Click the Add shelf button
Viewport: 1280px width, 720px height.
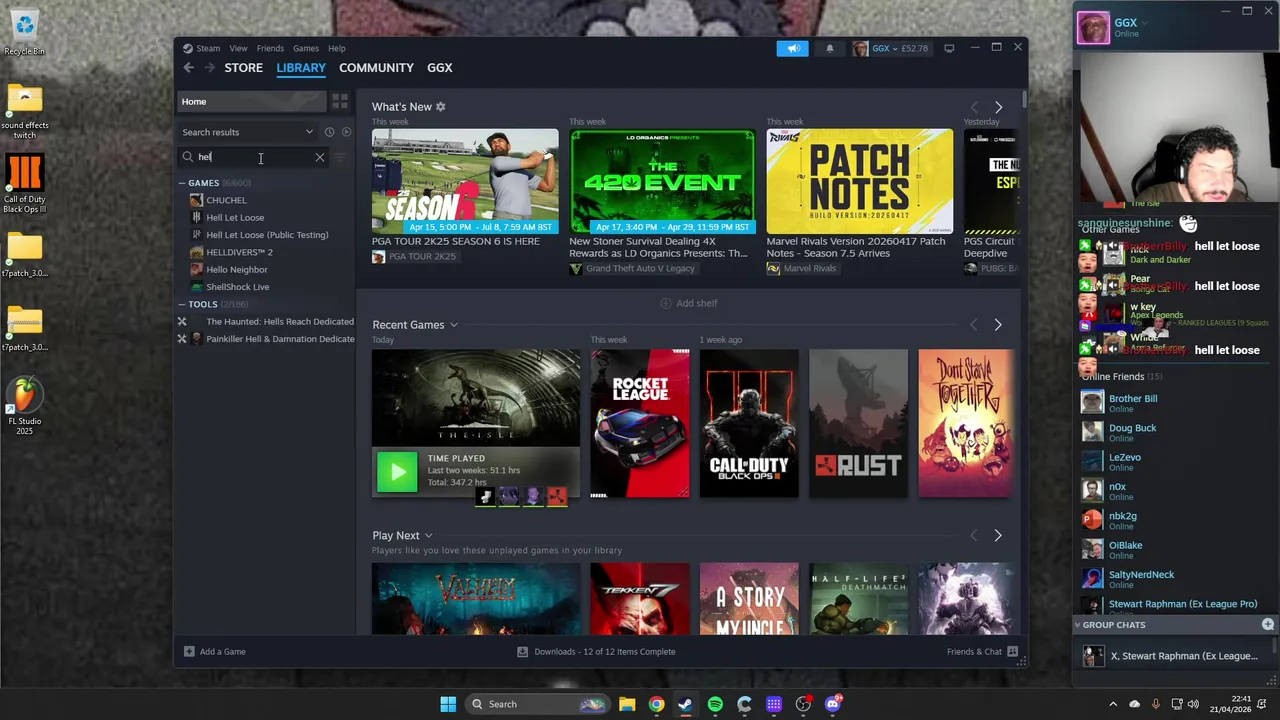[689, 303]
